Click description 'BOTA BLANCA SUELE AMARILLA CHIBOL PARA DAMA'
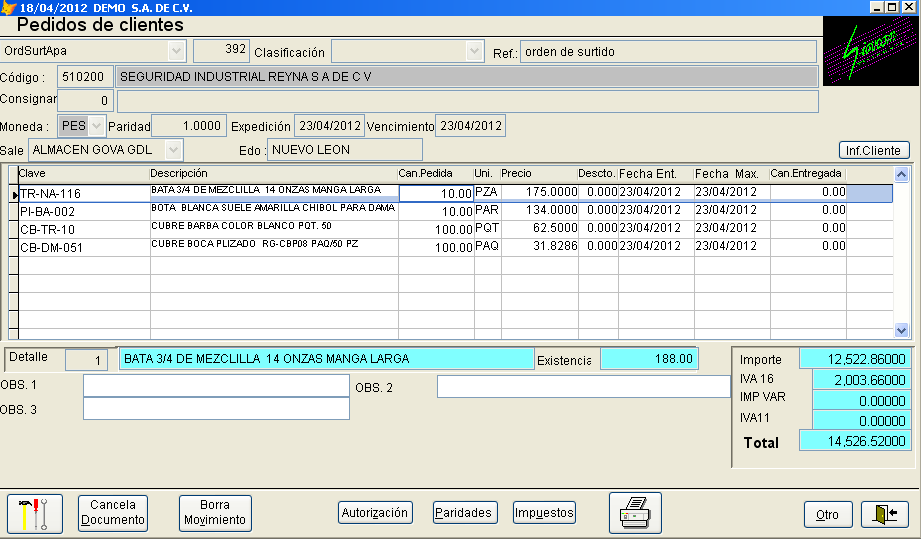 273,208
